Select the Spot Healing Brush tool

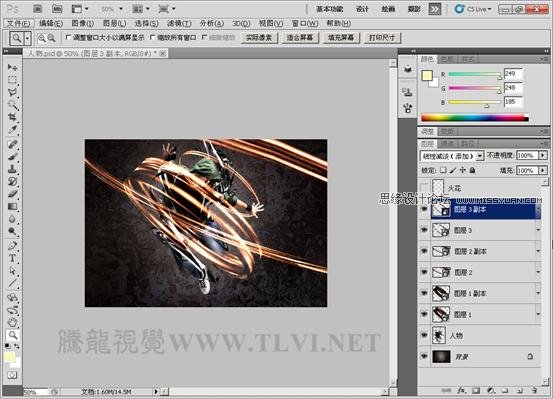13,144
